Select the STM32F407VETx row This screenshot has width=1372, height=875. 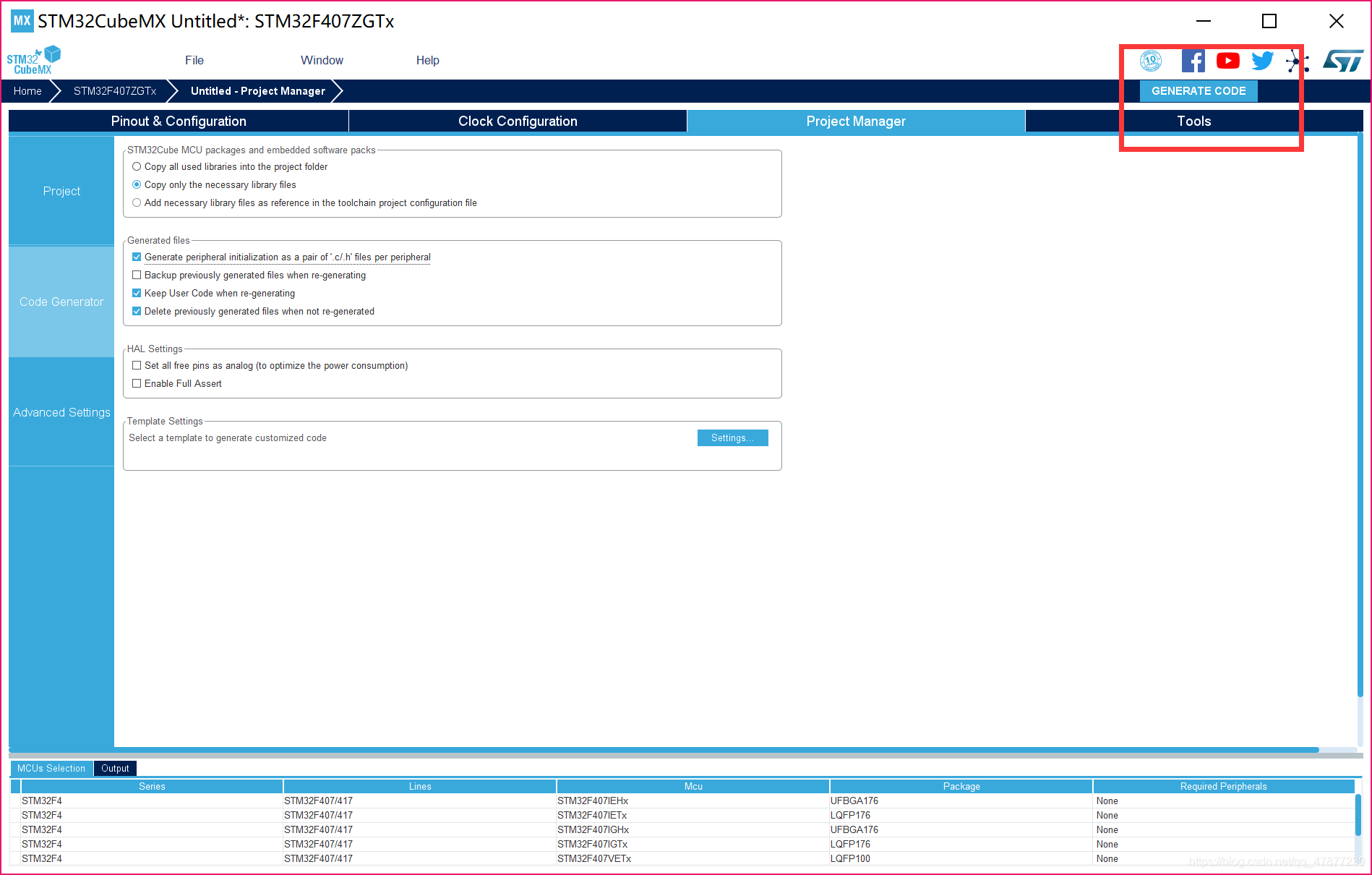[x=682, y=859]
